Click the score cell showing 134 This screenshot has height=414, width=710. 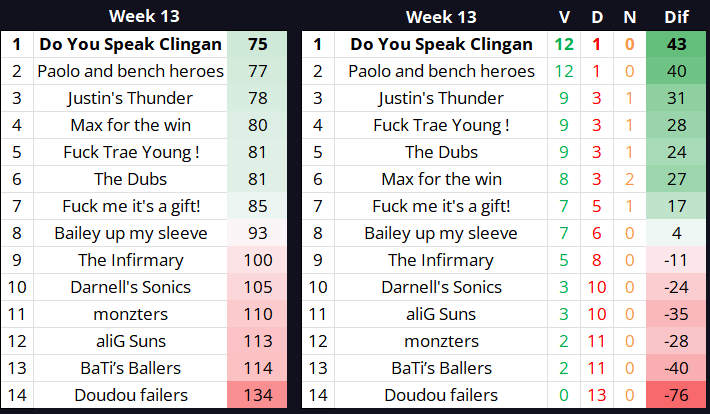[x=257, y=395]
